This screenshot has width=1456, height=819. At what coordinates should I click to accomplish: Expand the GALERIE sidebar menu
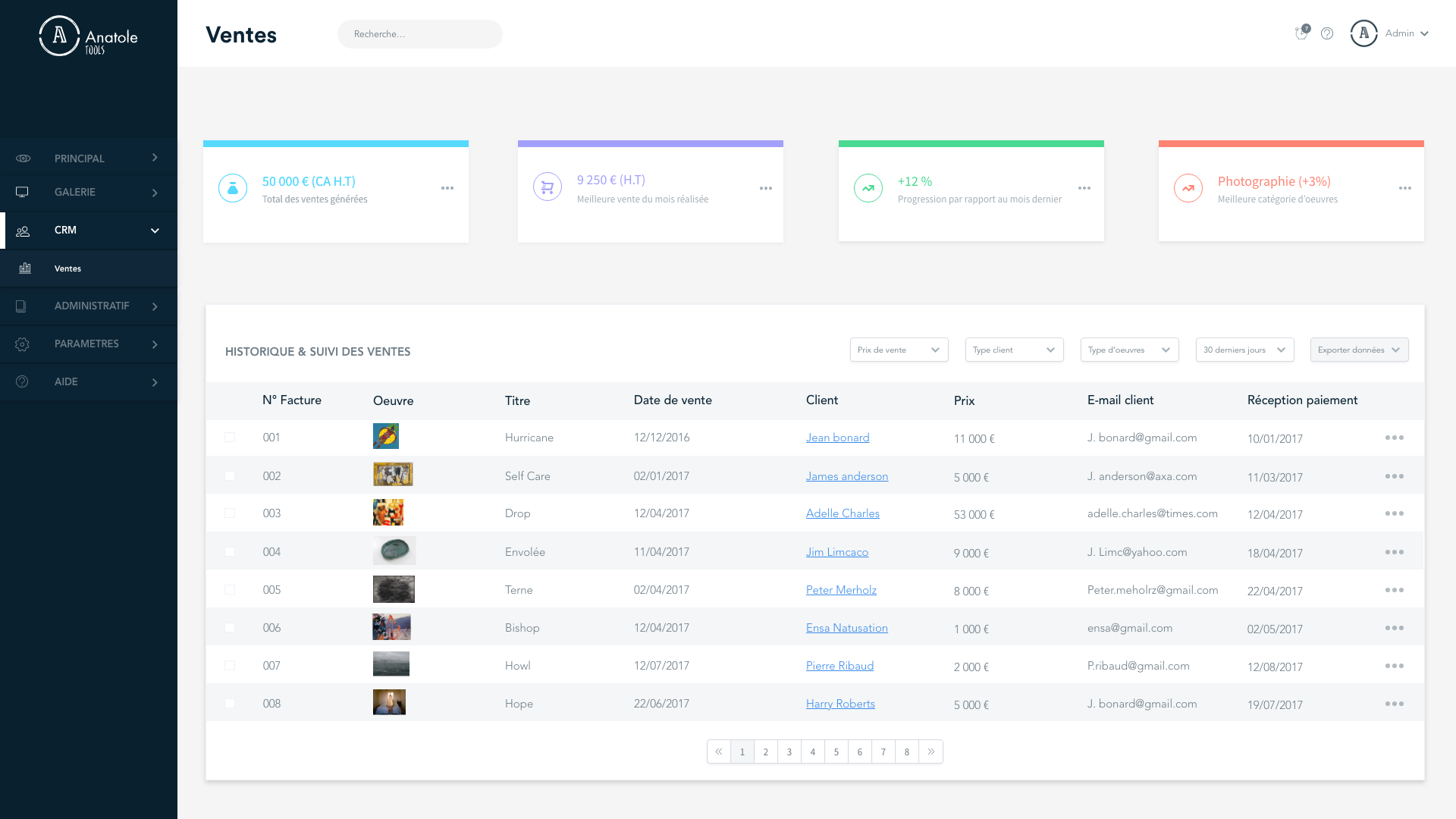89,193
